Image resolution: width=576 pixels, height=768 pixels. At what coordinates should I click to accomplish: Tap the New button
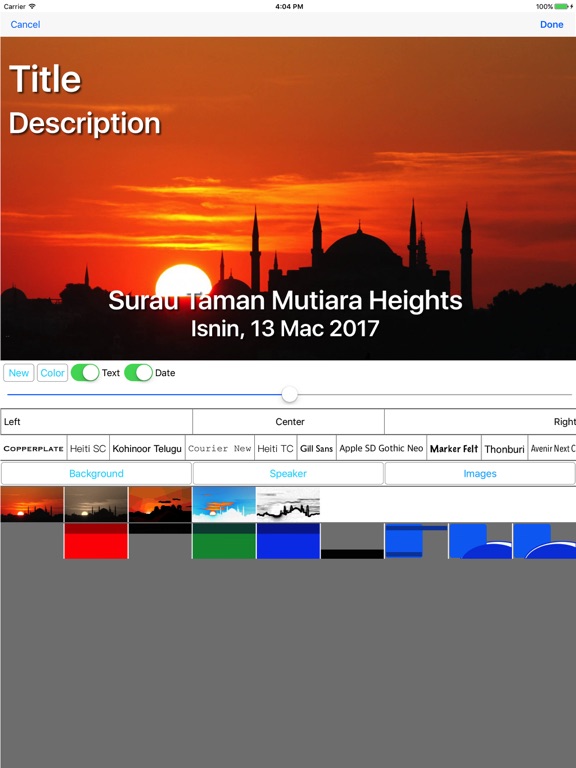point(19,373)
